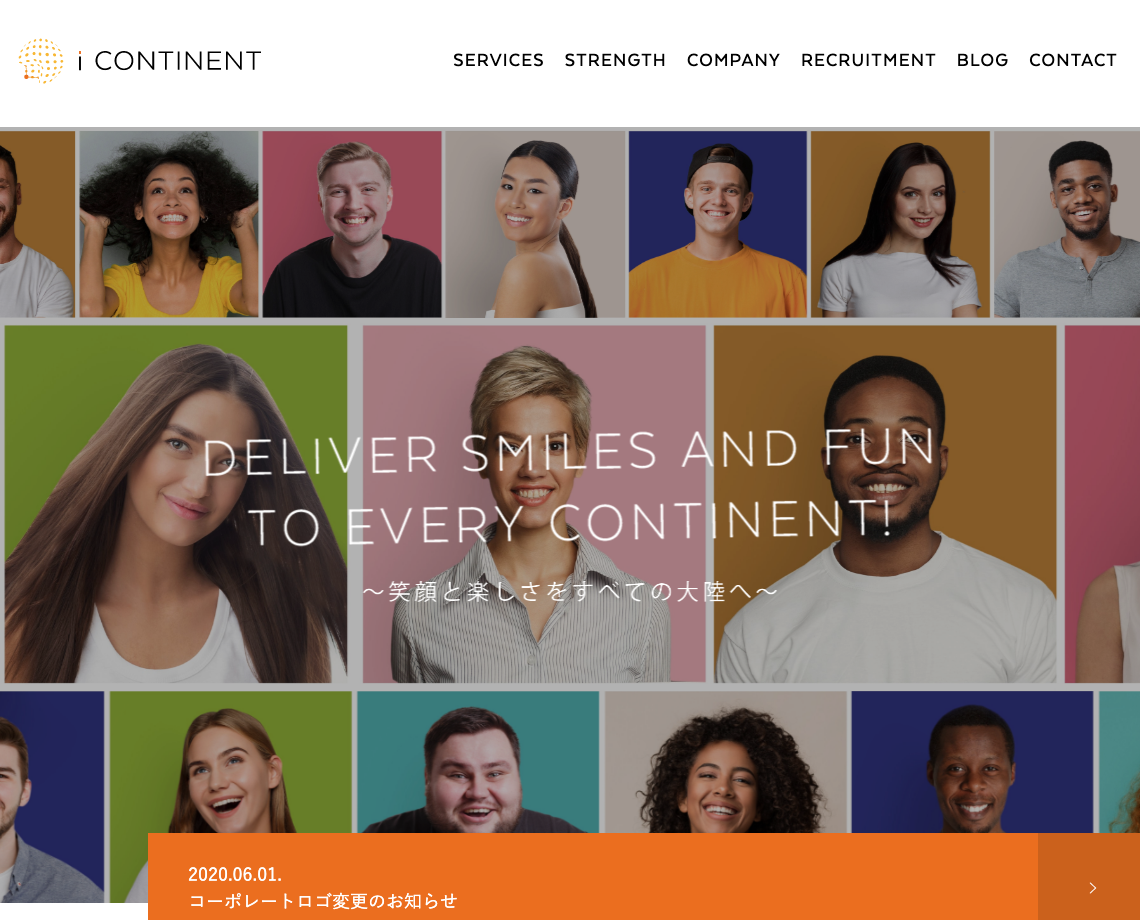The height and width of the screenshot is (920, 1140).
Task: Click the DELIVER SMILES AND FUN headline
Action: (569, 453)
